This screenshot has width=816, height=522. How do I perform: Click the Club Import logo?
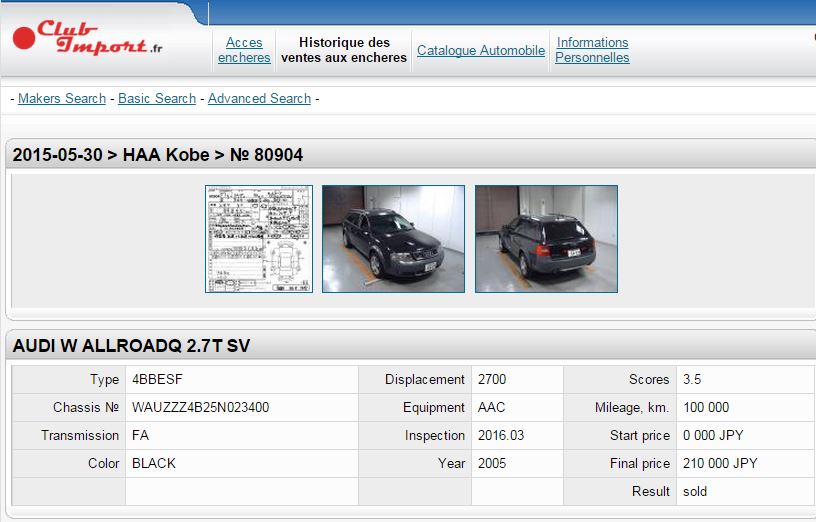pos(88,38)
